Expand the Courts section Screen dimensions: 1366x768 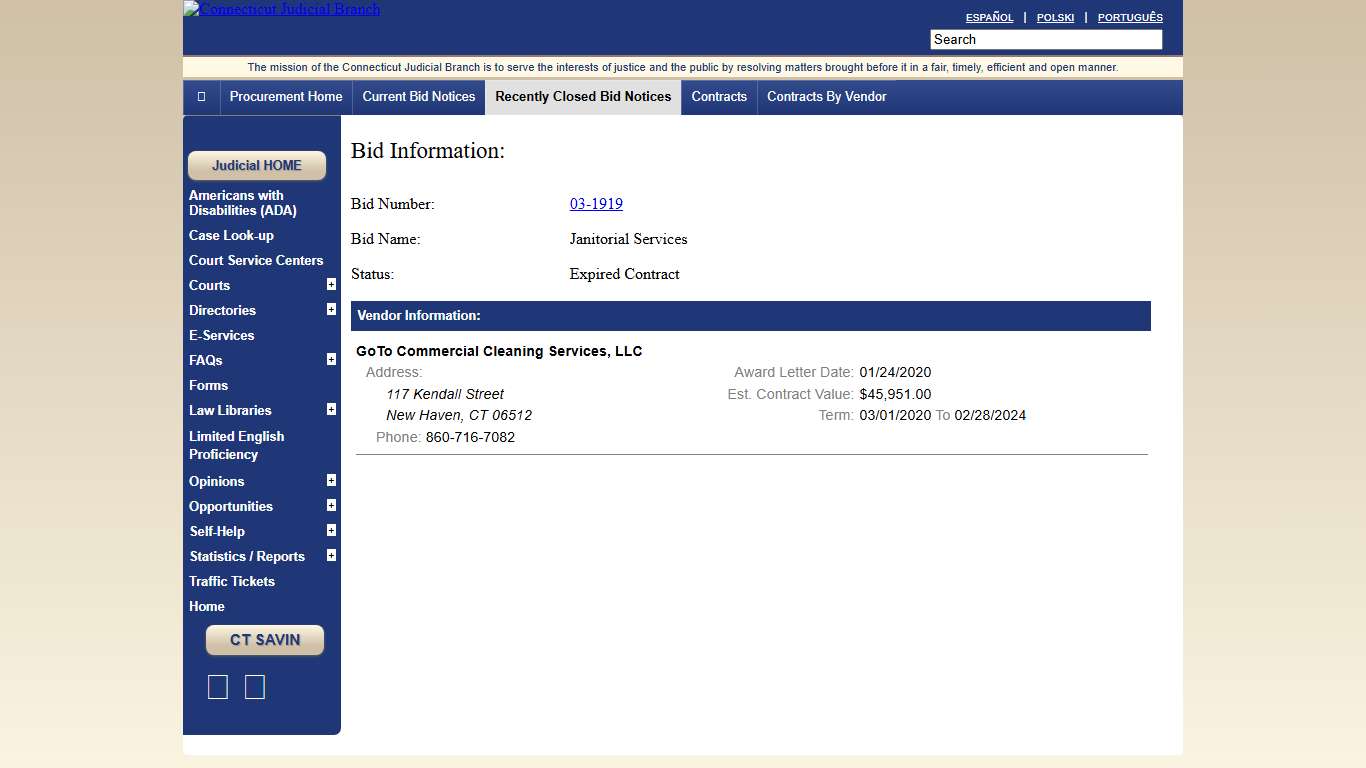331,284
